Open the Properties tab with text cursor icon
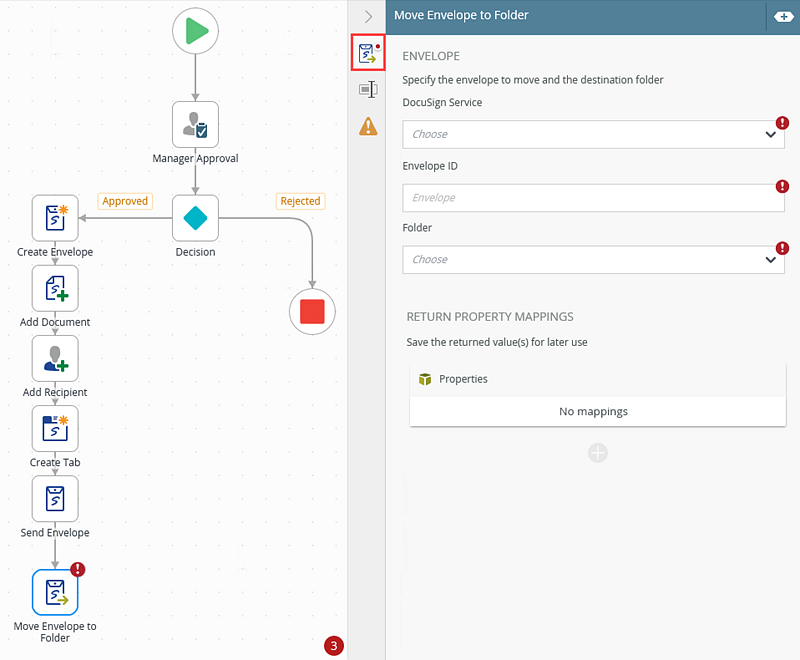Viewport: 800px width, 660px height. [x=368, y=90]
